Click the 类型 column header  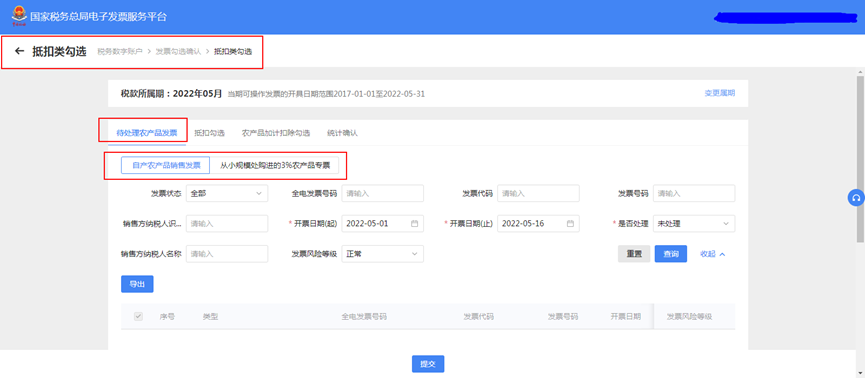coord(210,317)
